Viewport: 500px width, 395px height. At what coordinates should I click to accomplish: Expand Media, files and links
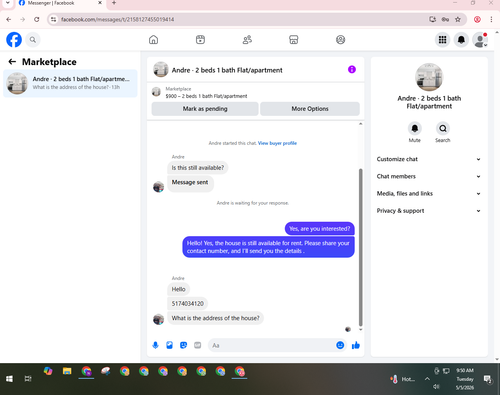[429, 194]
